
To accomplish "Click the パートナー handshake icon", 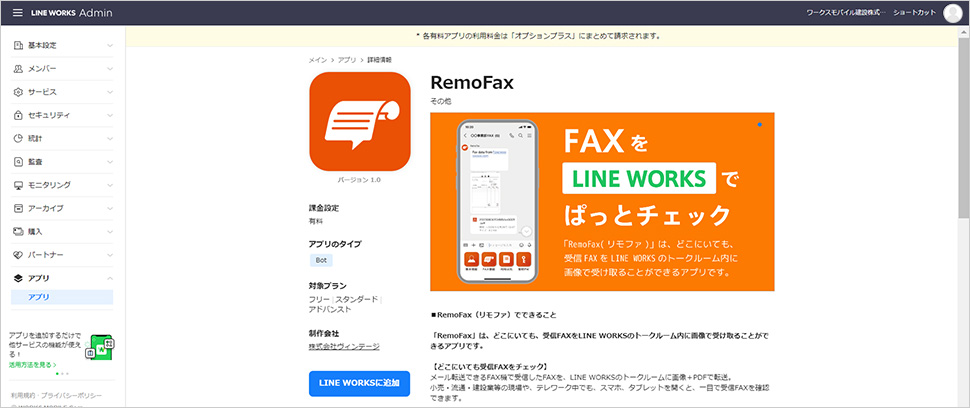I will click(18, 255).
